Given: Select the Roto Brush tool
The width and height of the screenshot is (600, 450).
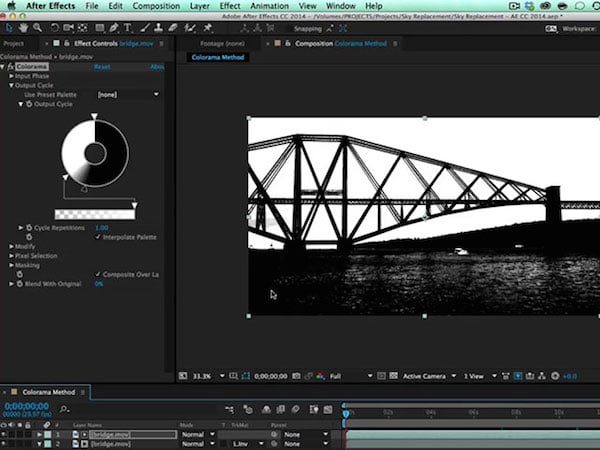Looking at the screenshot, I should [x=190, y=28].
